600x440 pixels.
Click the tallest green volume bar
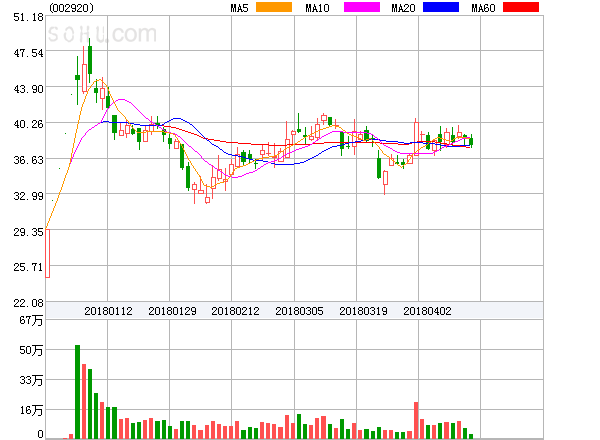[77, 392]
